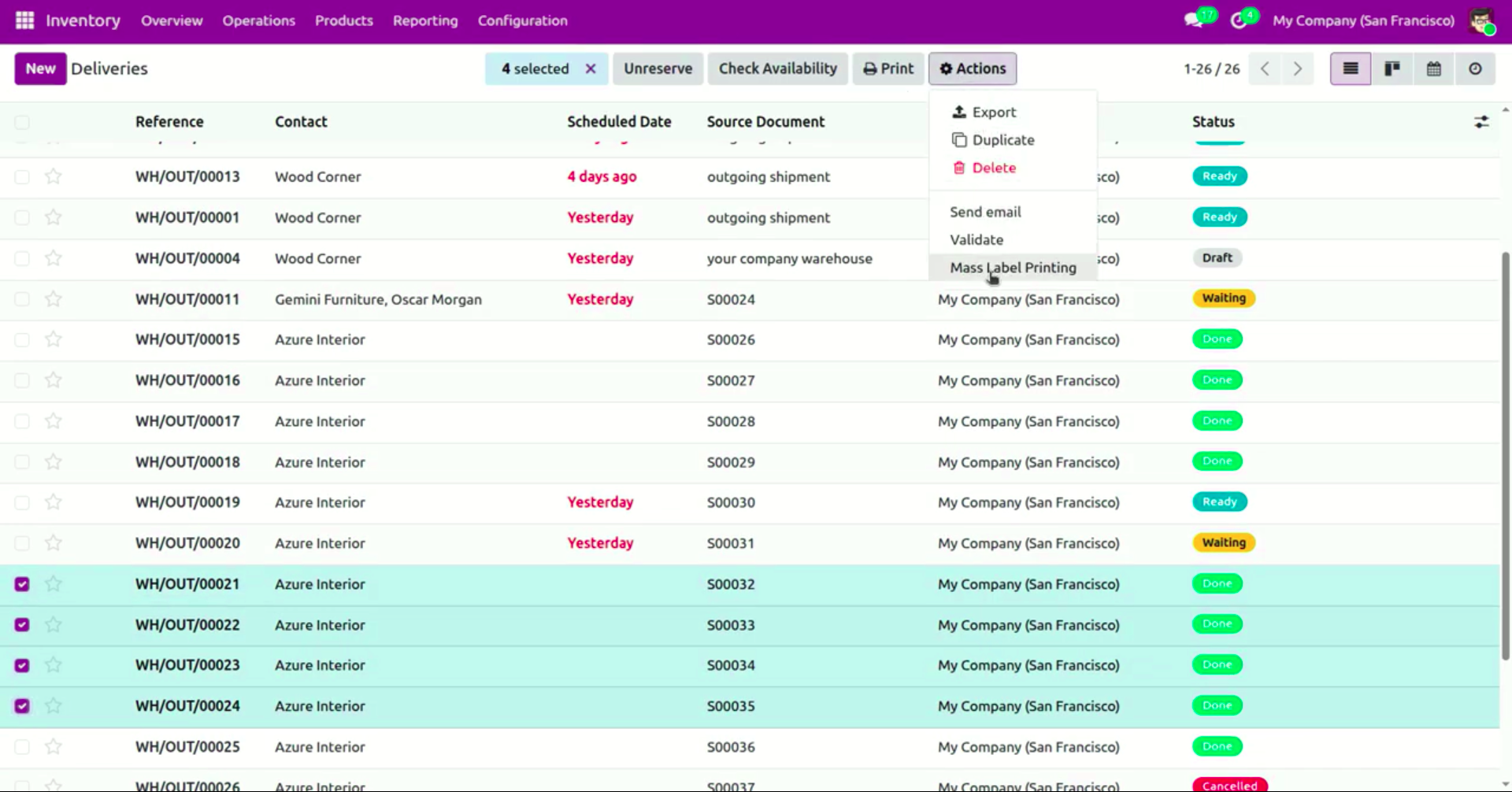Switch to Kanban view
This screenshot has height=792, width=1512.
point(1392,68)
